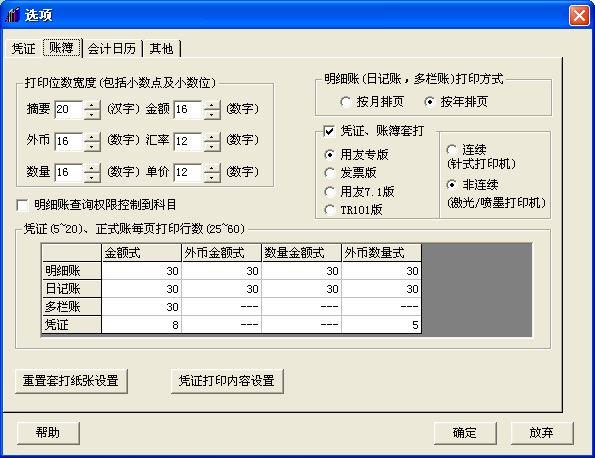Decrease the 外币 width value
The height and width of the screenshot is (458, 595).
point(92,146)
